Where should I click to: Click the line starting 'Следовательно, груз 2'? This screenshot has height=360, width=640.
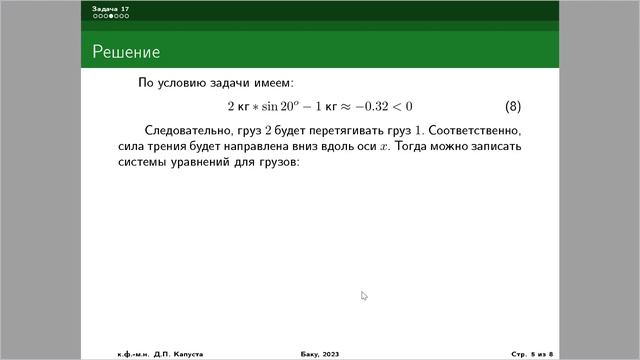333,130
